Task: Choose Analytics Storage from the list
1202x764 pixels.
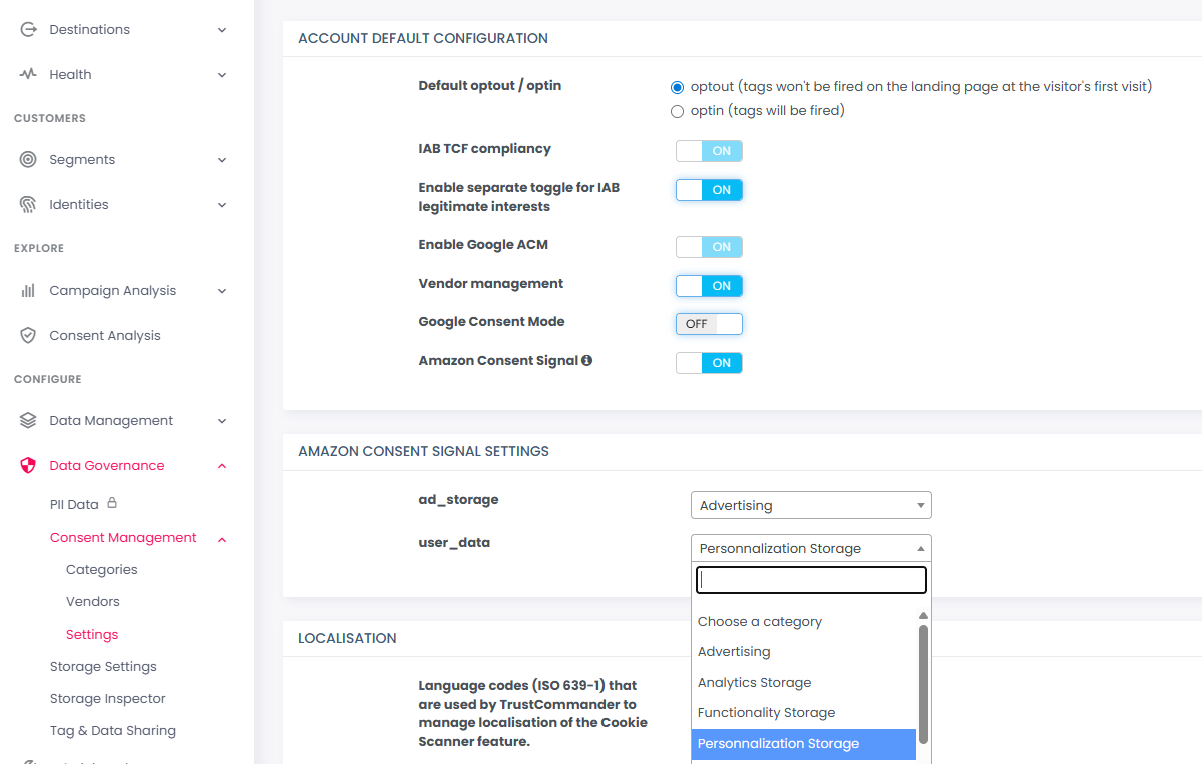Action: [754, 683]
